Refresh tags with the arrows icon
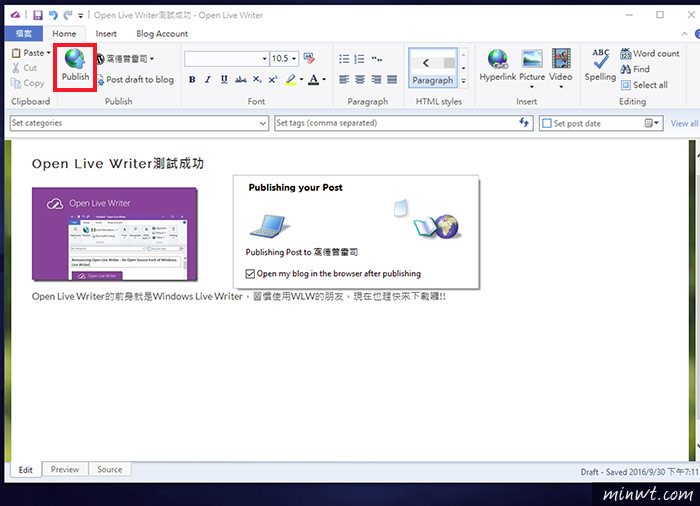Screen dimensions: 700x506 pos(524,122)
